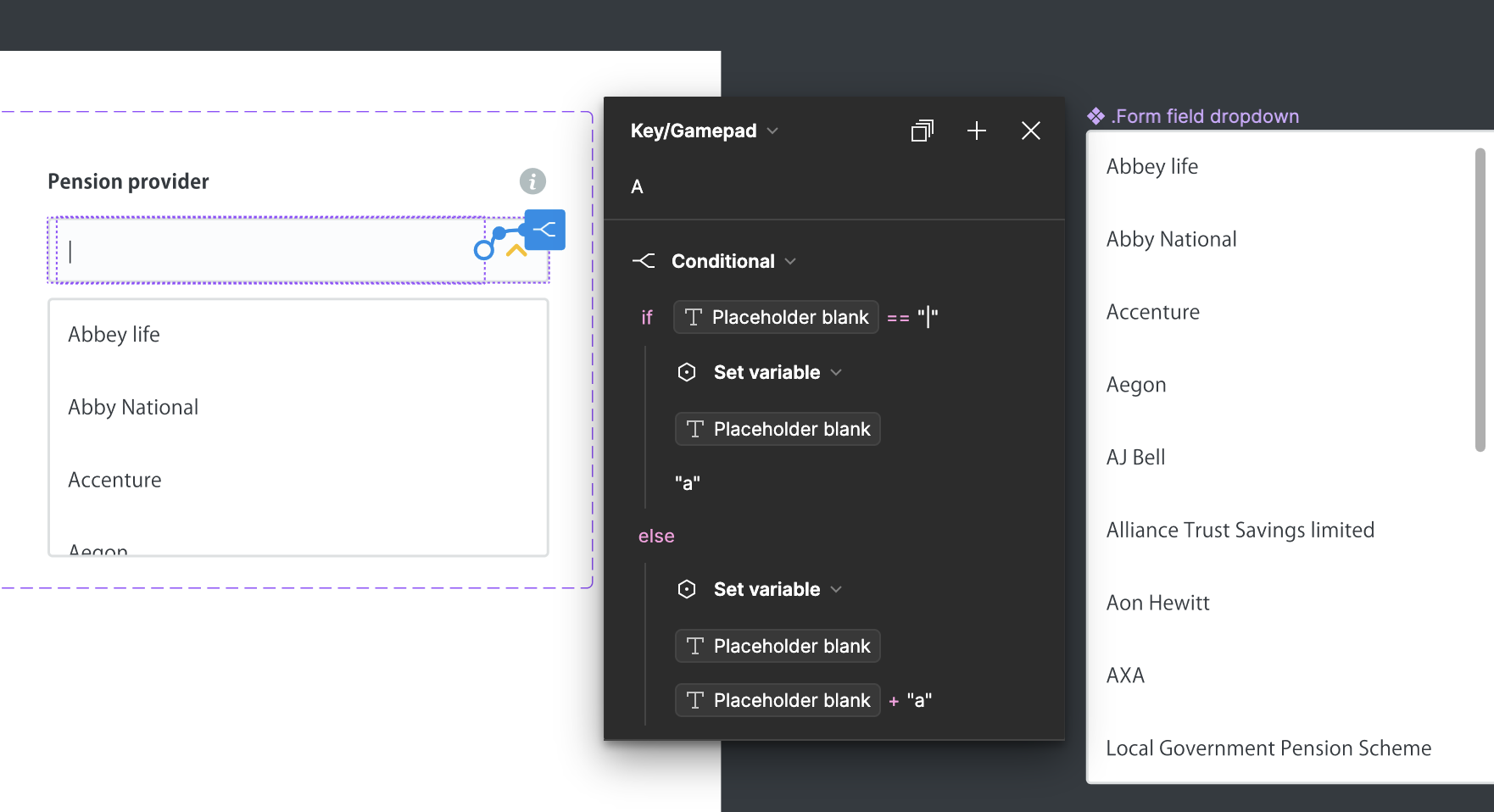Image resolution: width=1494 pixels, height=812 pixels.
Task: Click the Conditional branch icon
Action: (644, 261)
